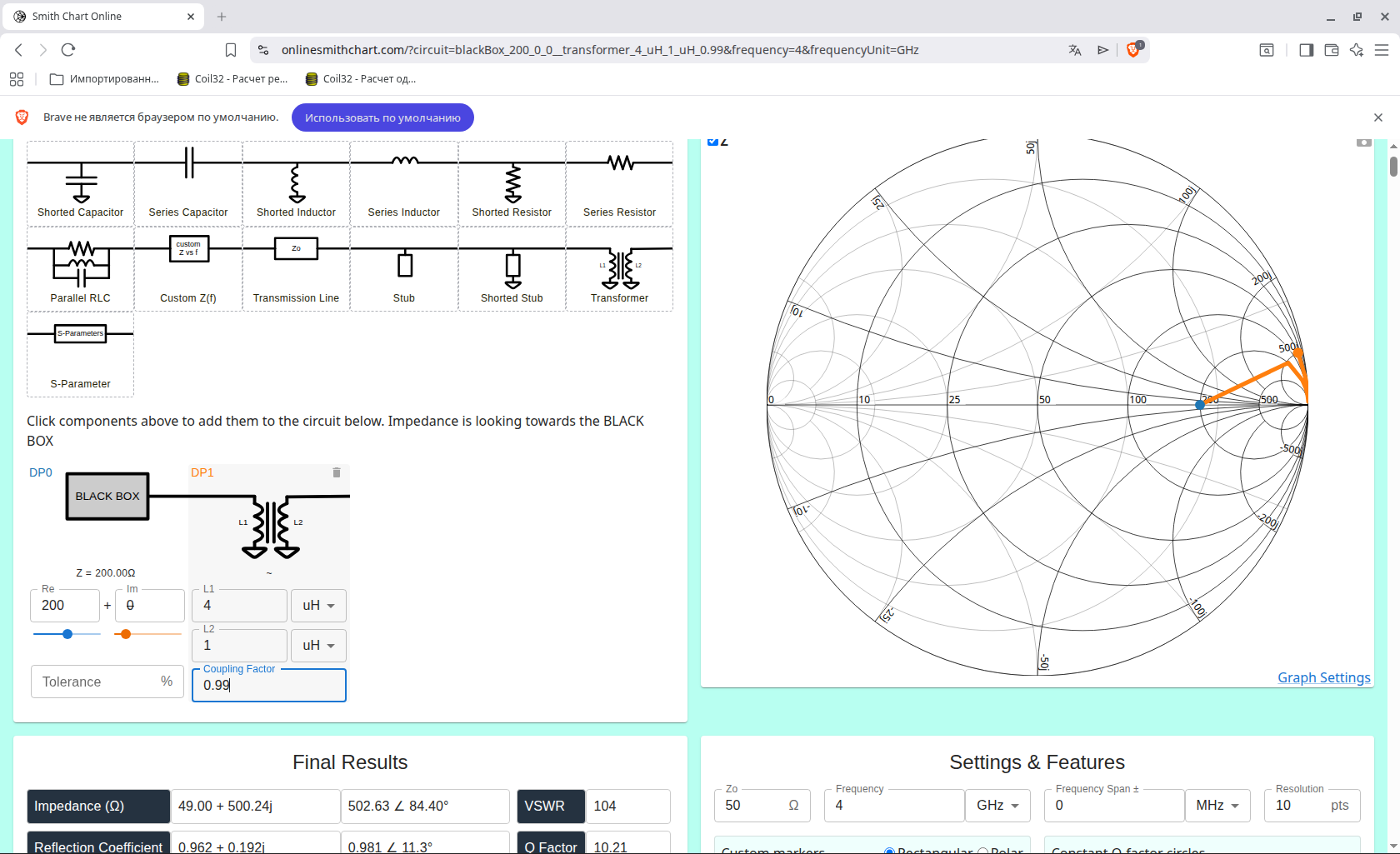Save chart snapshot with camera icon
The image size is (1400, 854).
1363,142
